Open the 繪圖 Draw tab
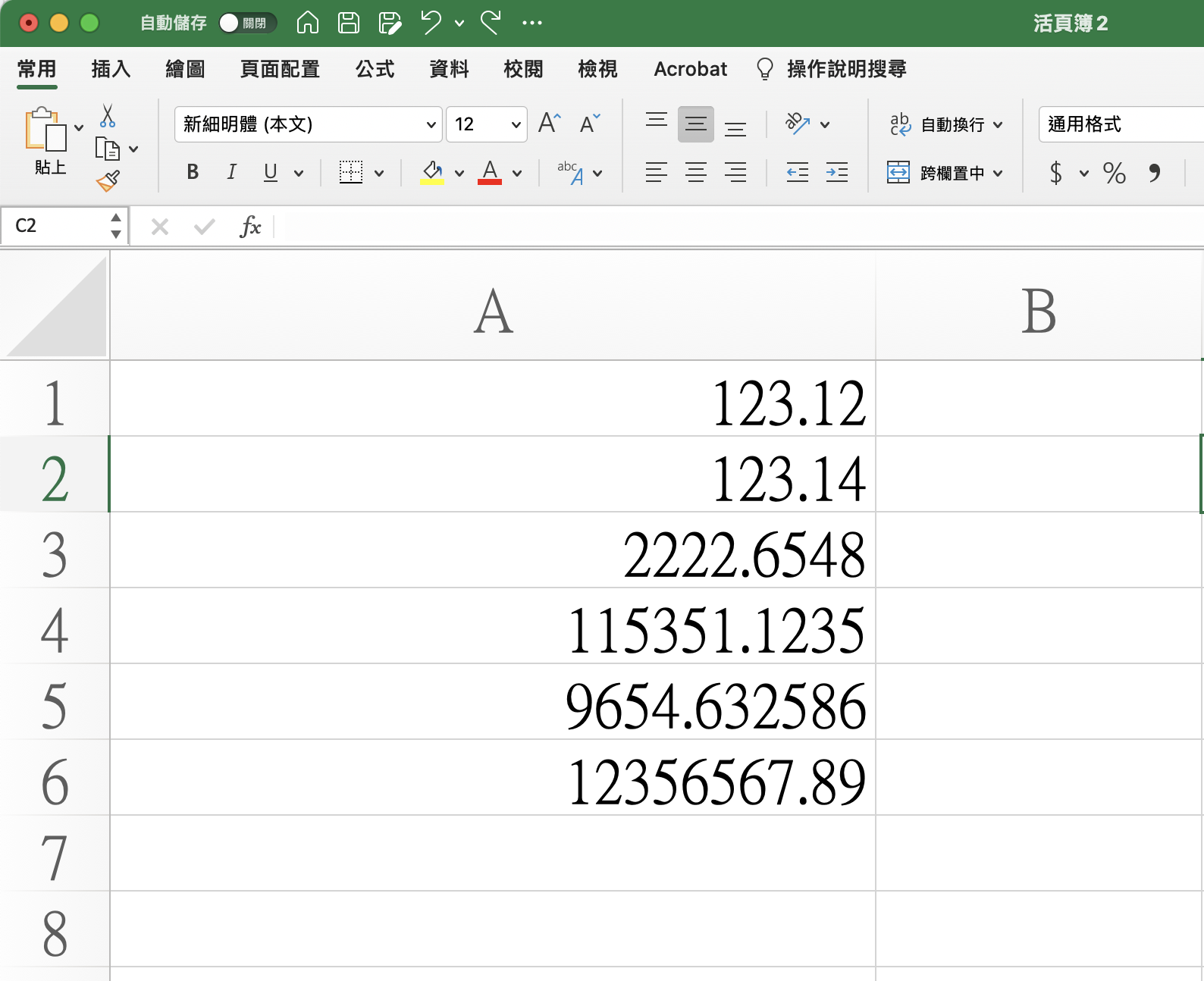Image resolution: width=1204 pixels, height=981 pixels. [x=185, y=69]
